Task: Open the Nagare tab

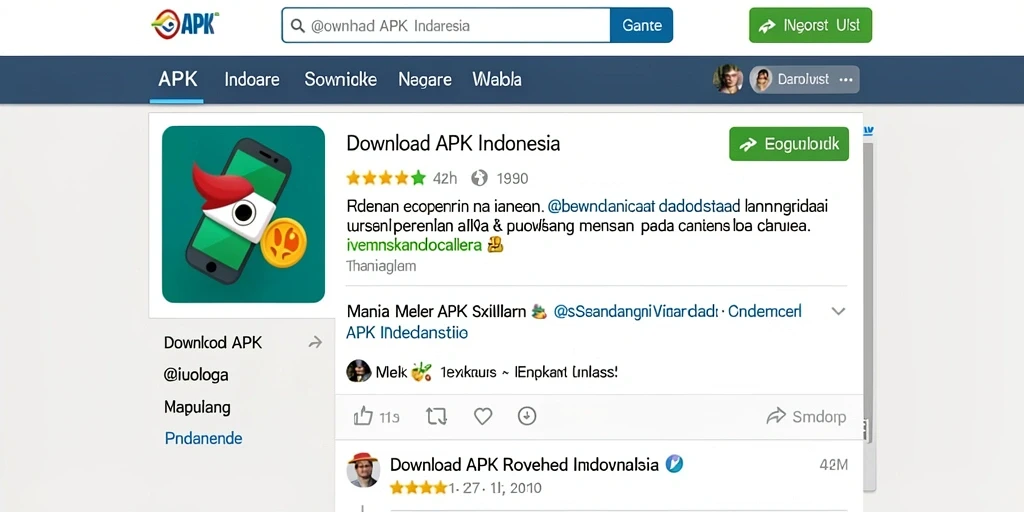Action: [x=425, y=80]
